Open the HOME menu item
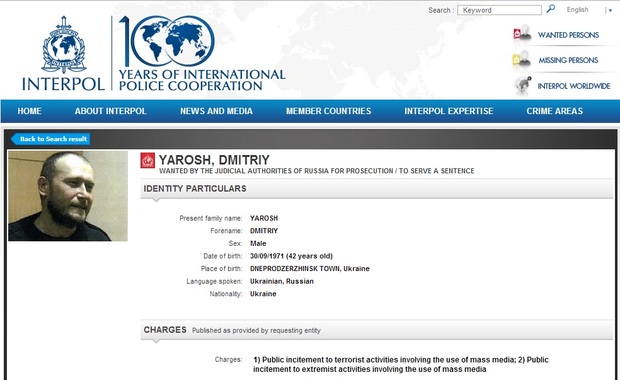Screen dimensions: 620x380 (29, 111)
